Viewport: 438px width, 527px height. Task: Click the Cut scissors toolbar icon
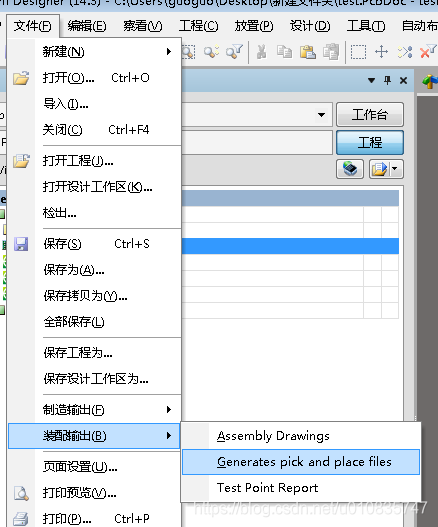262,52
